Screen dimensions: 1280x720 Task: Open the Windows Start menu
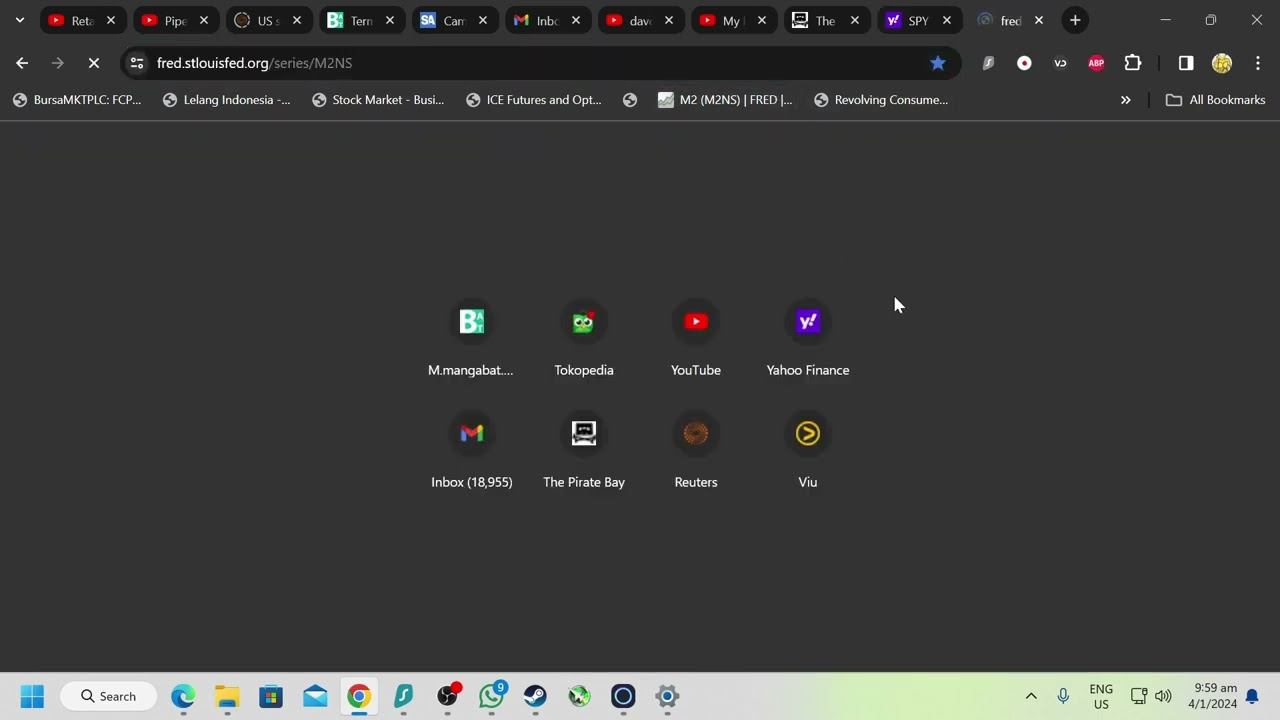pos(32,696)
